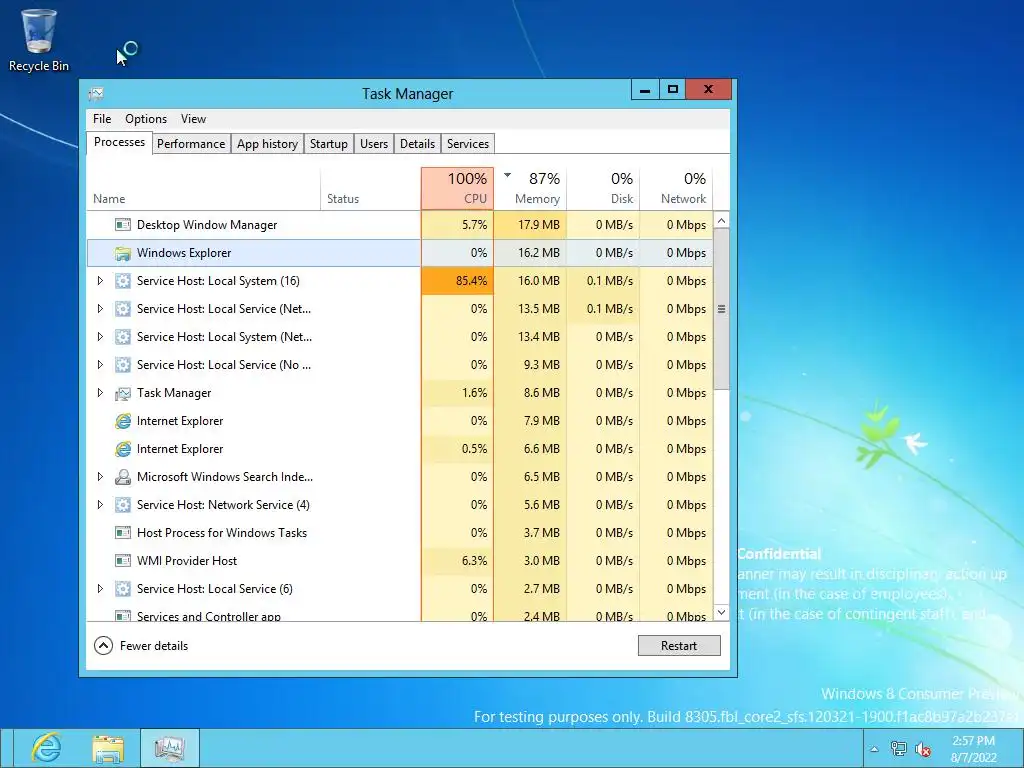The width and height of the screenshot is (1024, 768).
Task: Switch to the Performance tab
Action: [x=191, y=144]
